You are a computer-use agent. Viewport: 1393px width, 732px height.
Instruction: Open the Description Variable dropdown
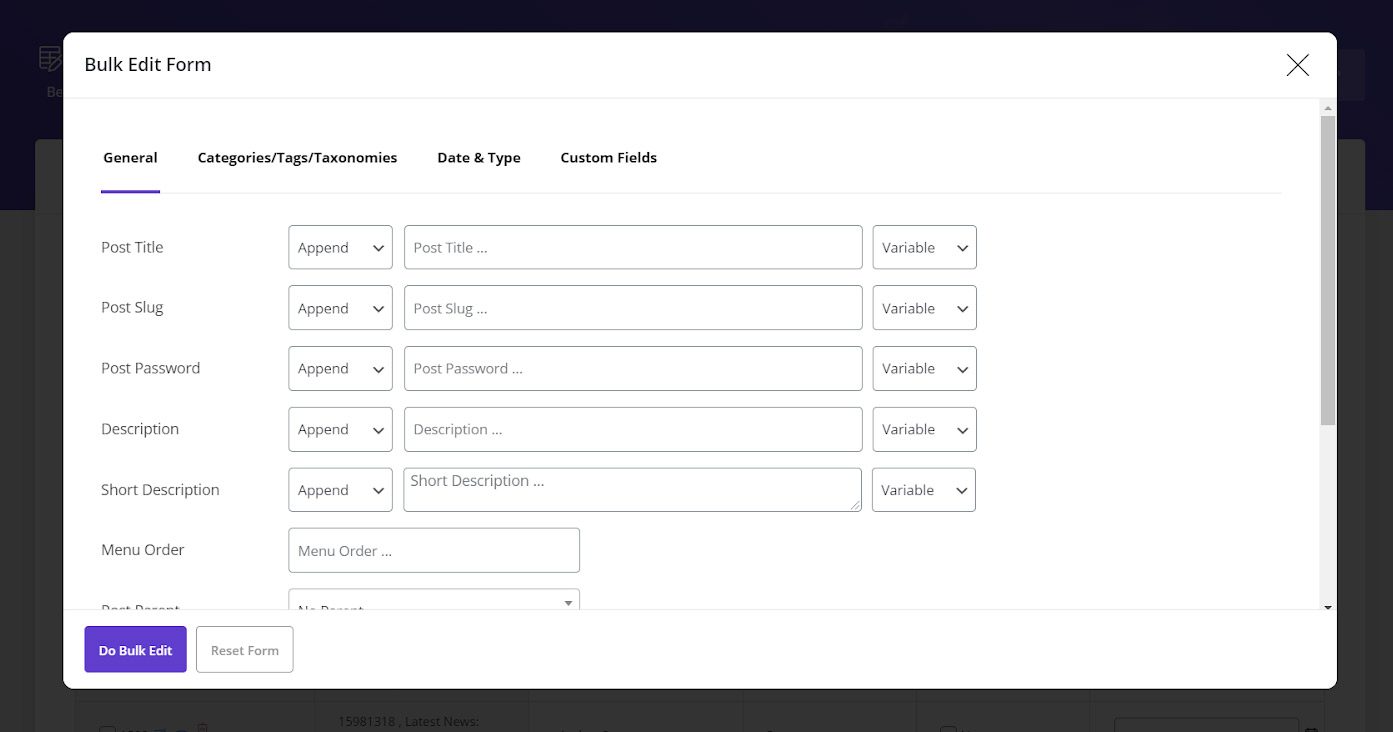point(924,429)
